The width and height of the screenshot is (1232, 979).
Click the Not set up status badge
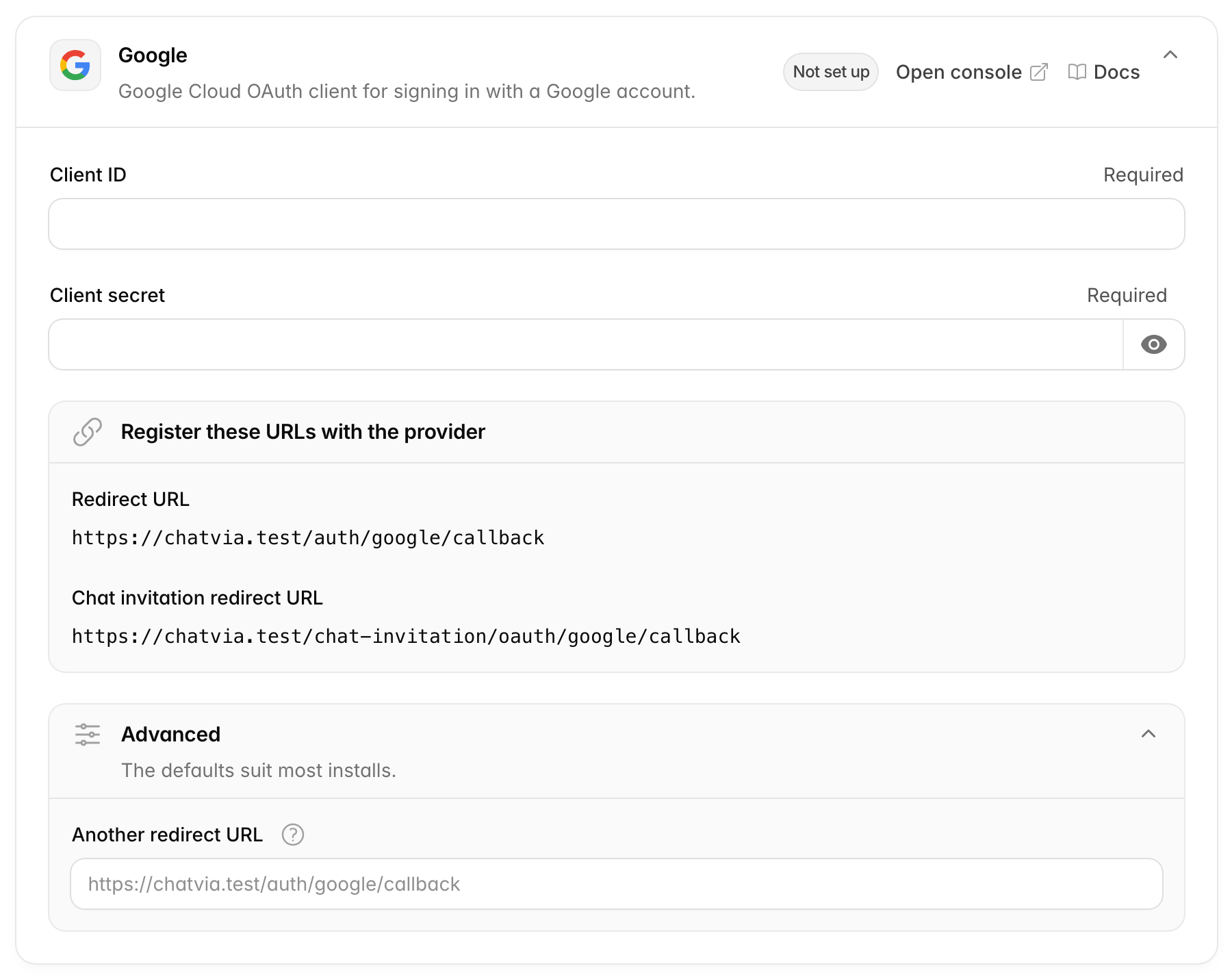[831, 72]
